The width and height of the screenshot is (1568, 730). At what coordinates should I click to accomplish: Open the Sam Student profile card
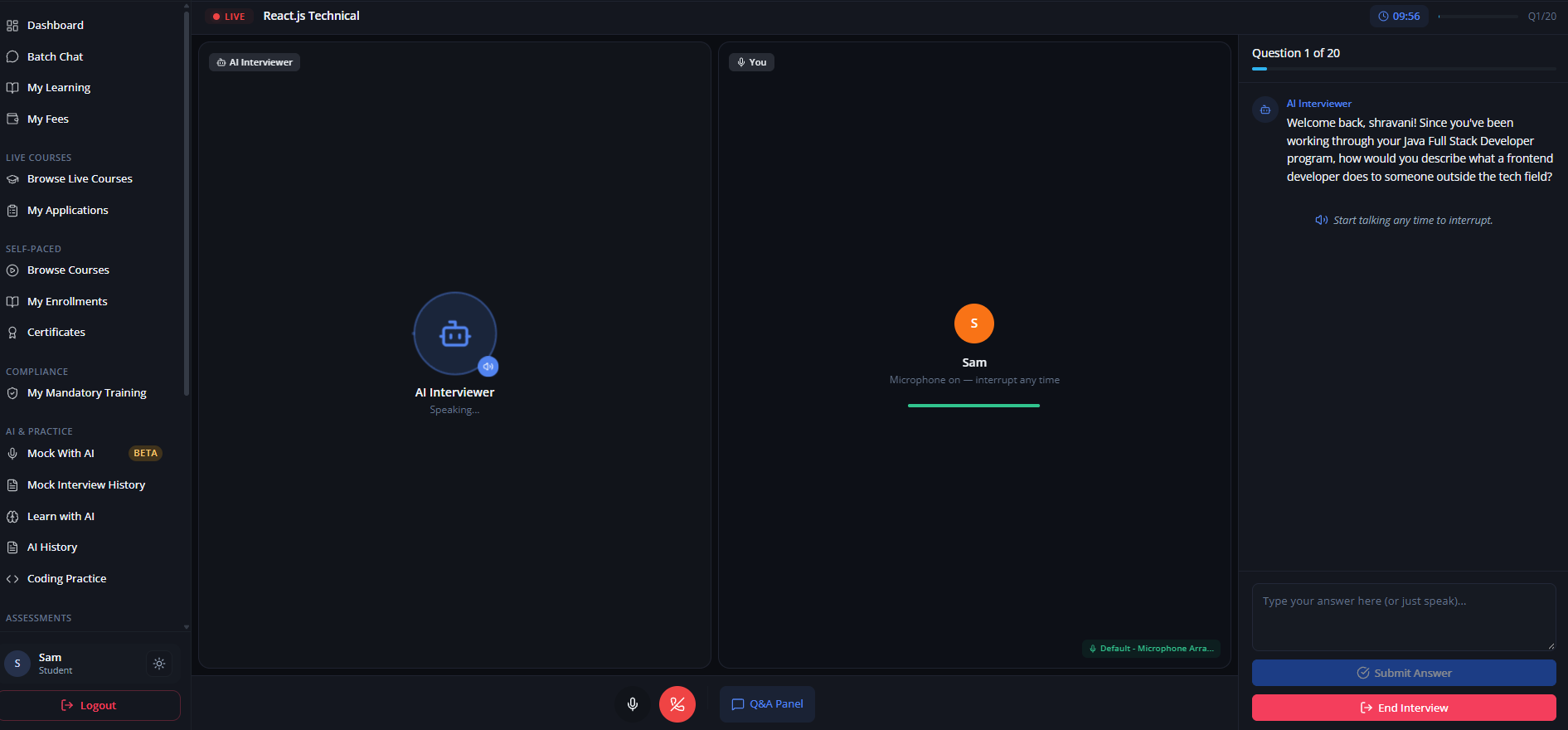click(90, 664)
